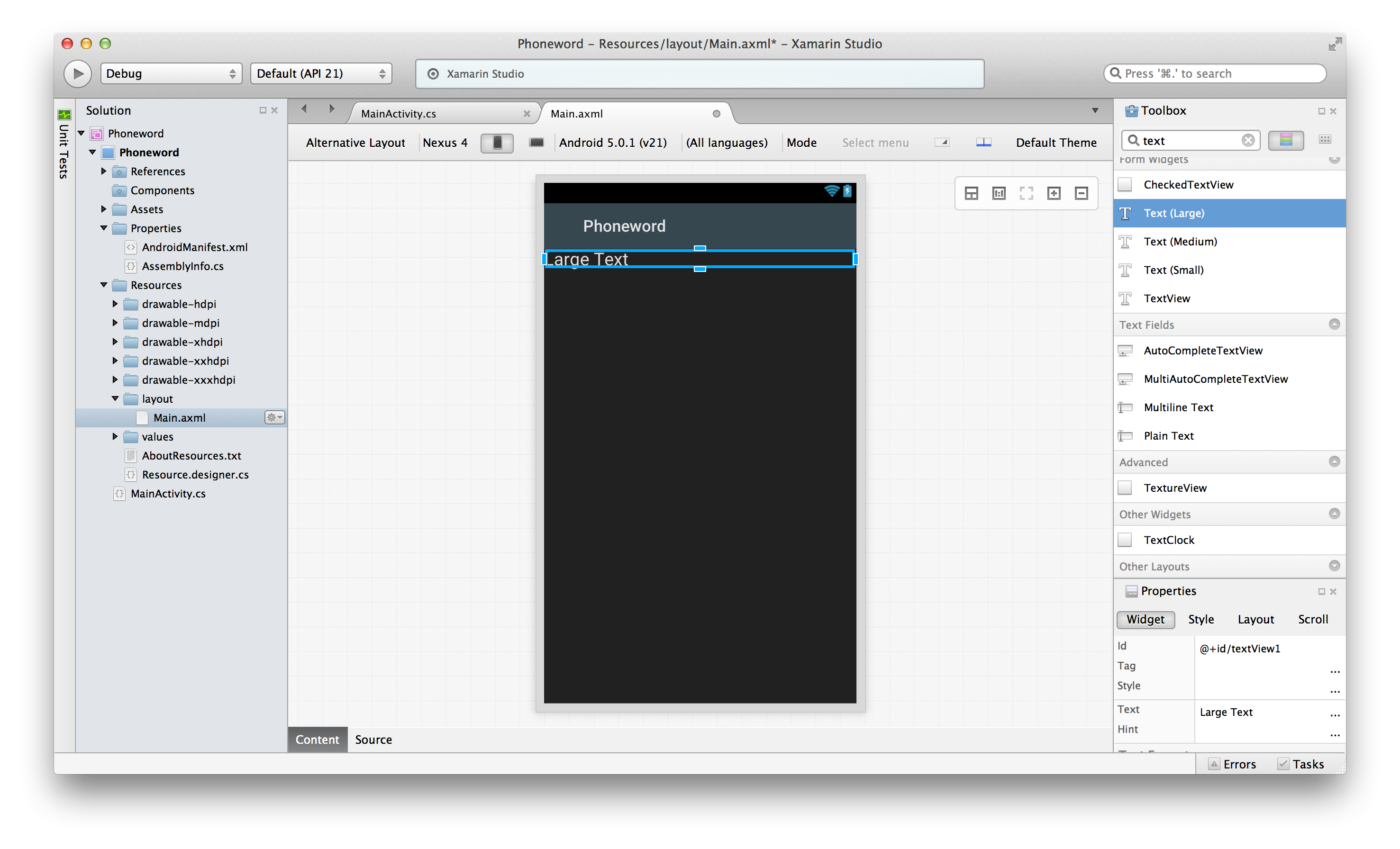This screenshot has width=1400, height=849.
Task: Switch toolbox to compact icon view
Action: click(x=1325, y=140)
